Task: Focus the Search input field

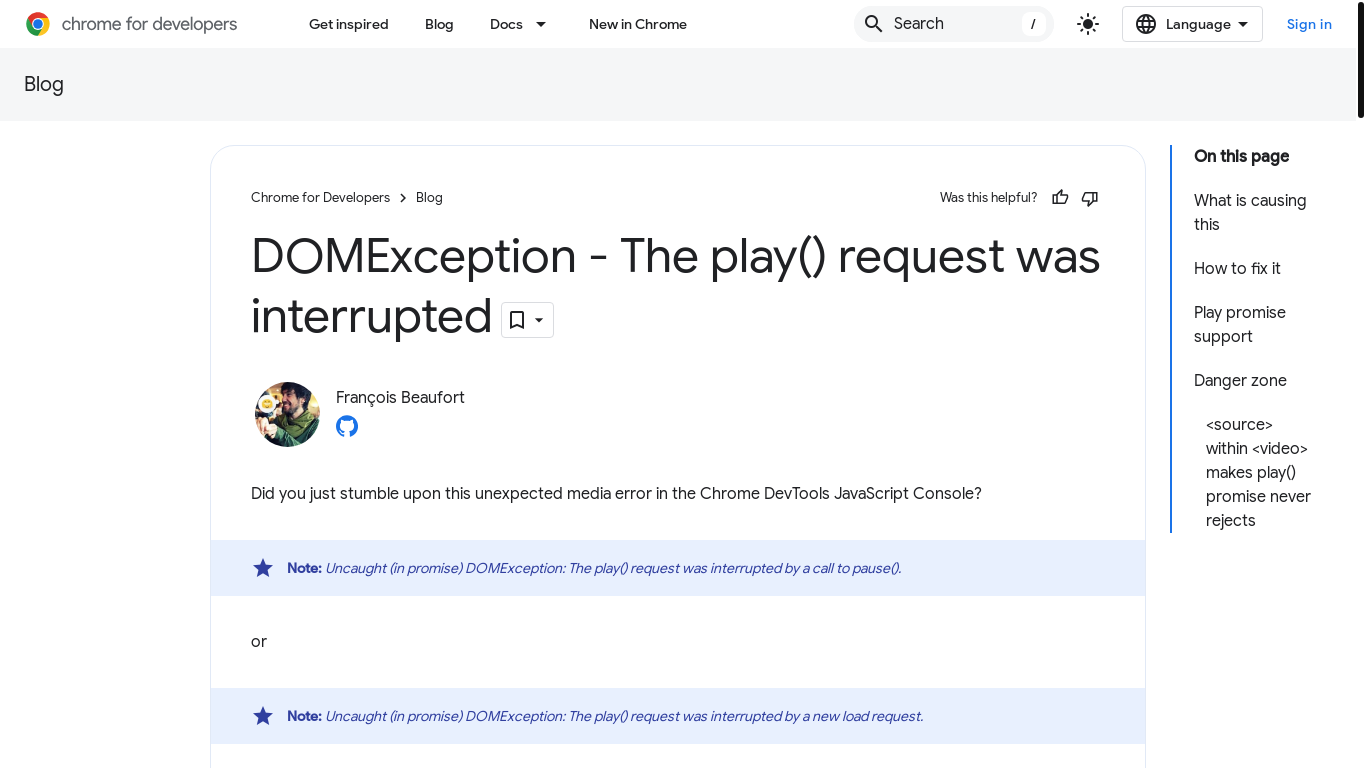Action: (953, 24)
